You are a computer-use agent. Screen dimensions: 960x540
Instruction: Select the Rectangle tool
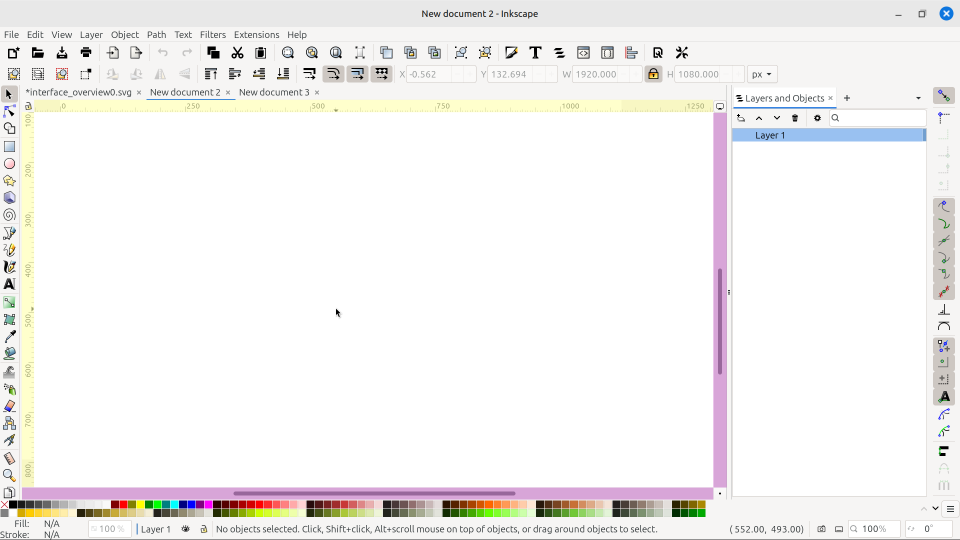click(9, 147)
